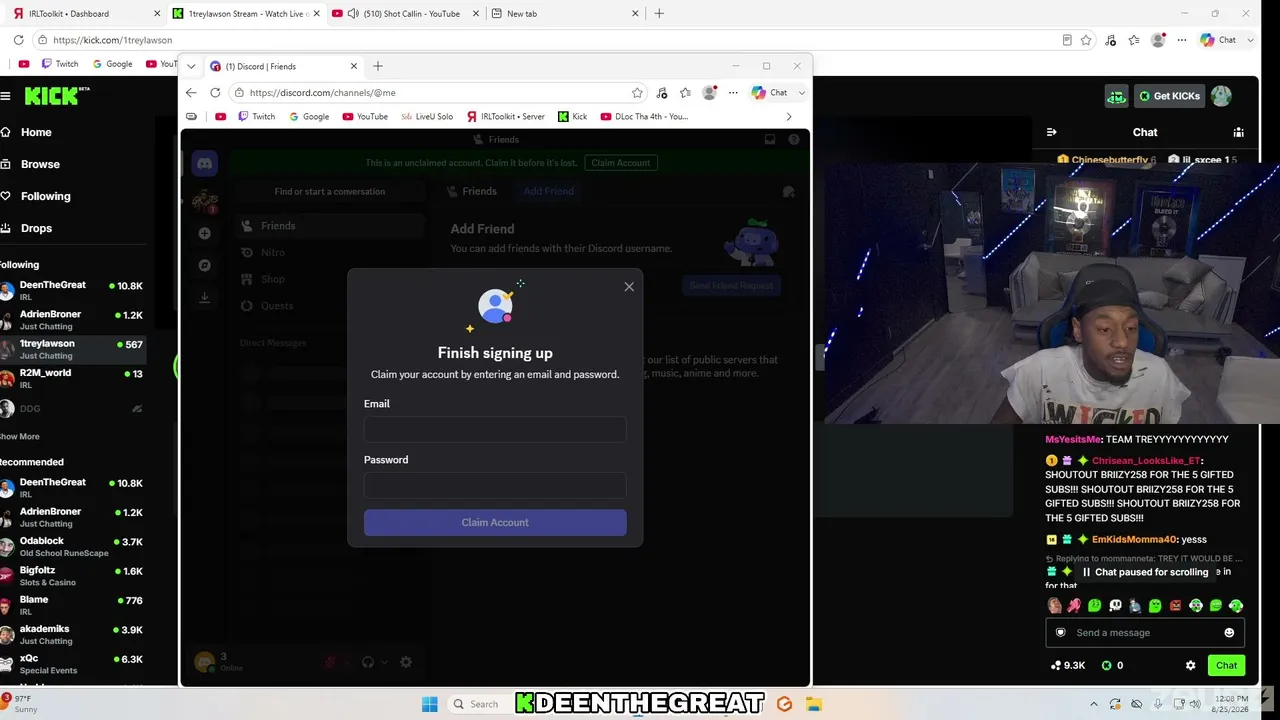The height and width of the screenshot is (720, 1280).
Task: Switch to 1treylawson Stream tab
Action: [244, 14]
